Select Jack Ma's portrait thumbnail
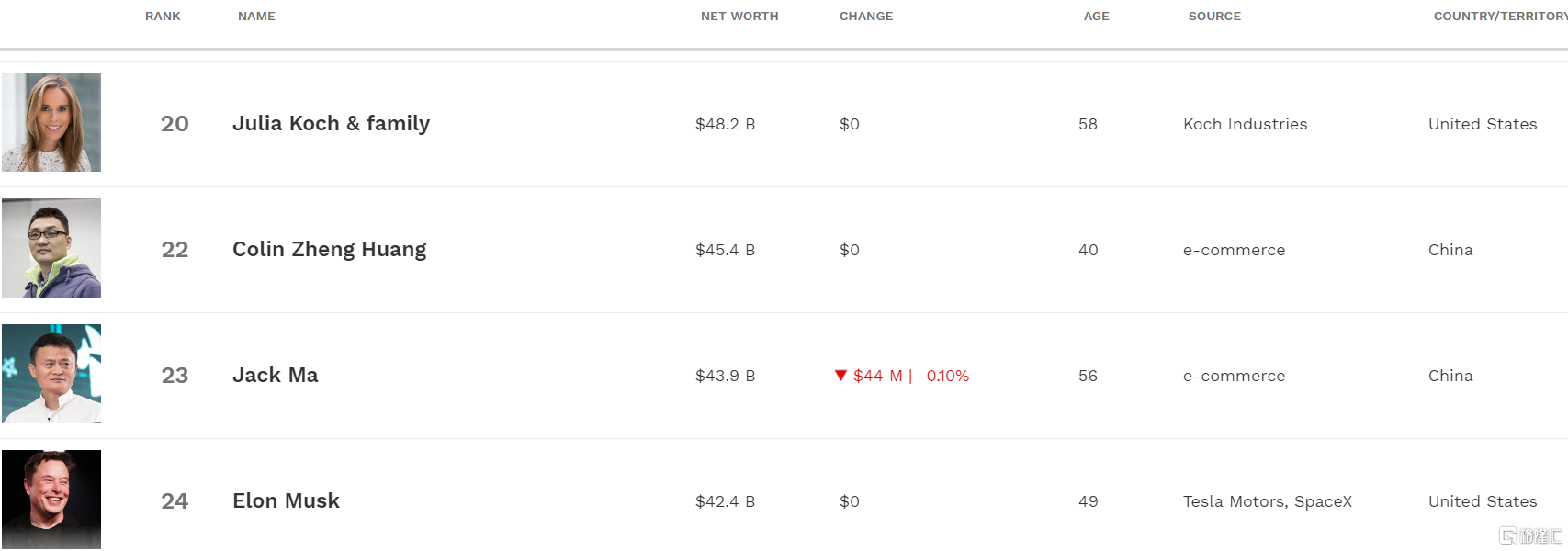The width and height of the screenshot is (1568, 551). (51, 374)
